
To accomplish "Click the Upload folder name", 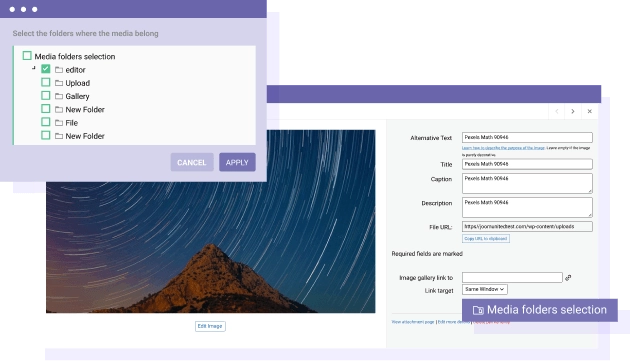I will pos(78,83).
